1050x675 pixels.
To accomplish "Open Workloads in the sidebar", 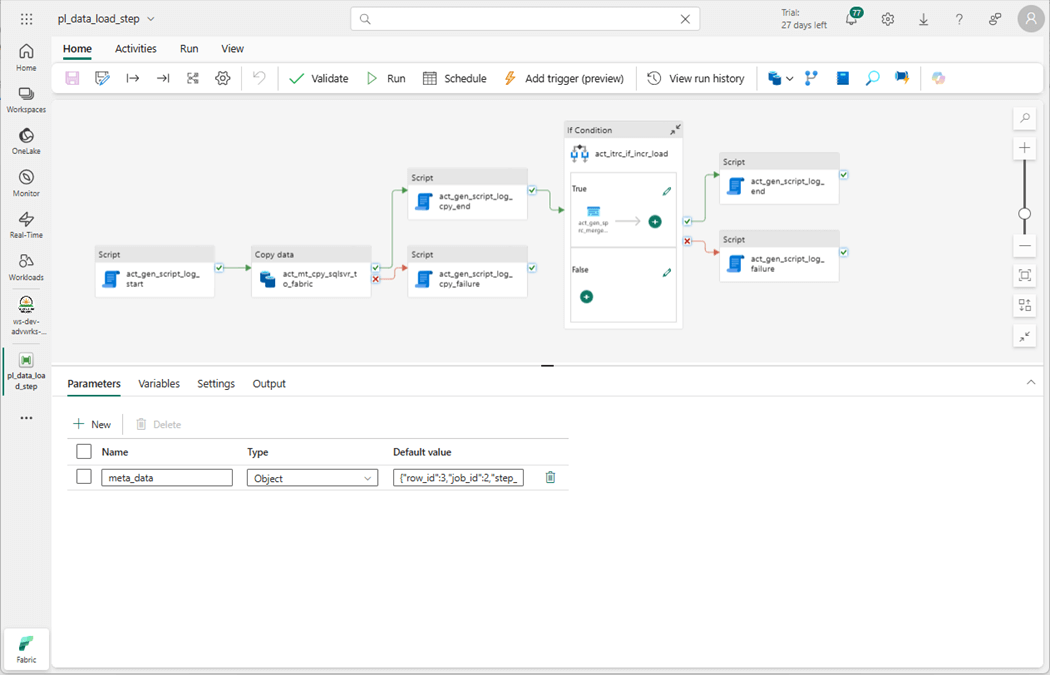I will (x=26, y=267).
